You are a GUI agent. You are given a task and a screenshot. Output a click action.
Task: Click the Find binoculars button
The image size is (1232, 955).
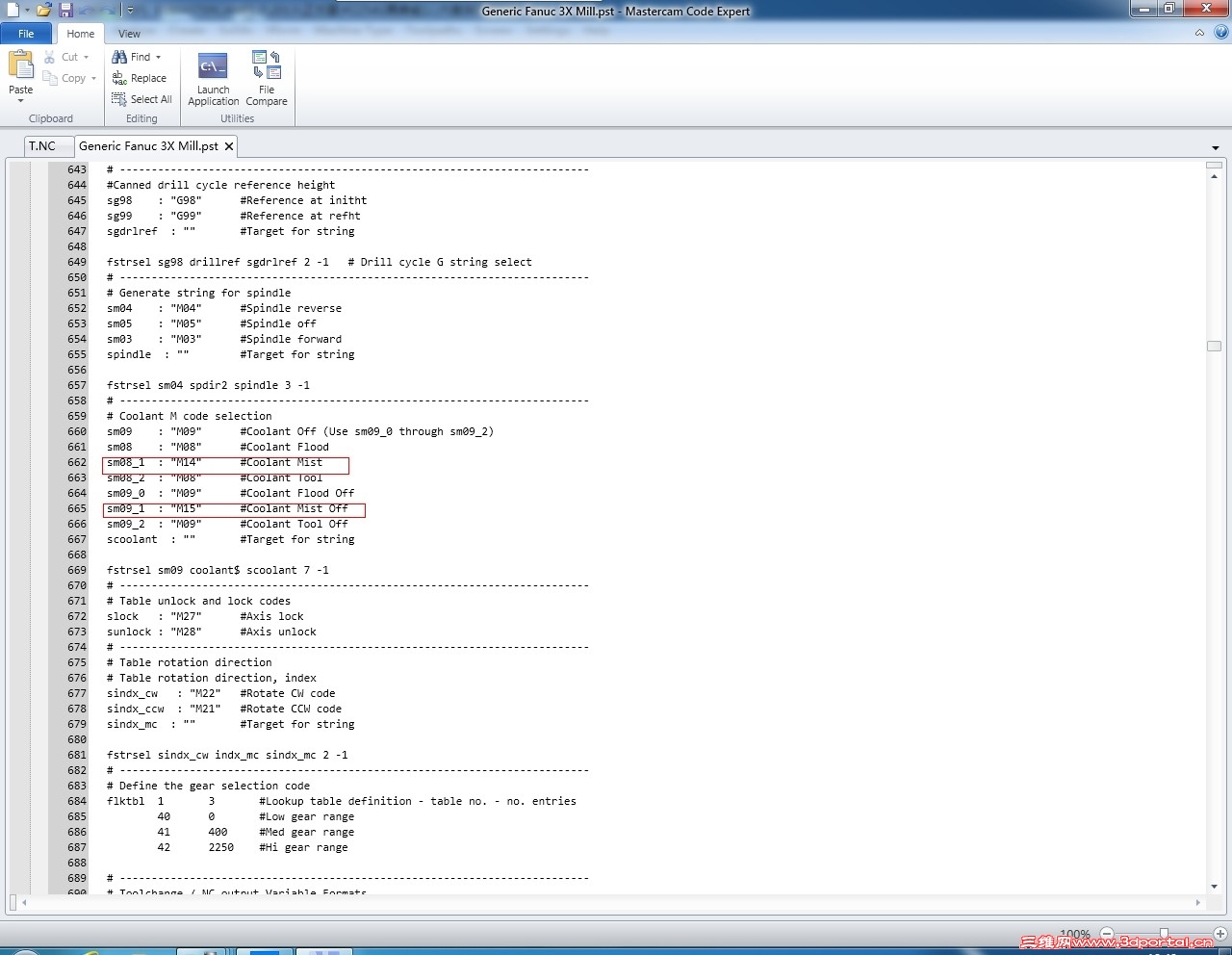131,57
